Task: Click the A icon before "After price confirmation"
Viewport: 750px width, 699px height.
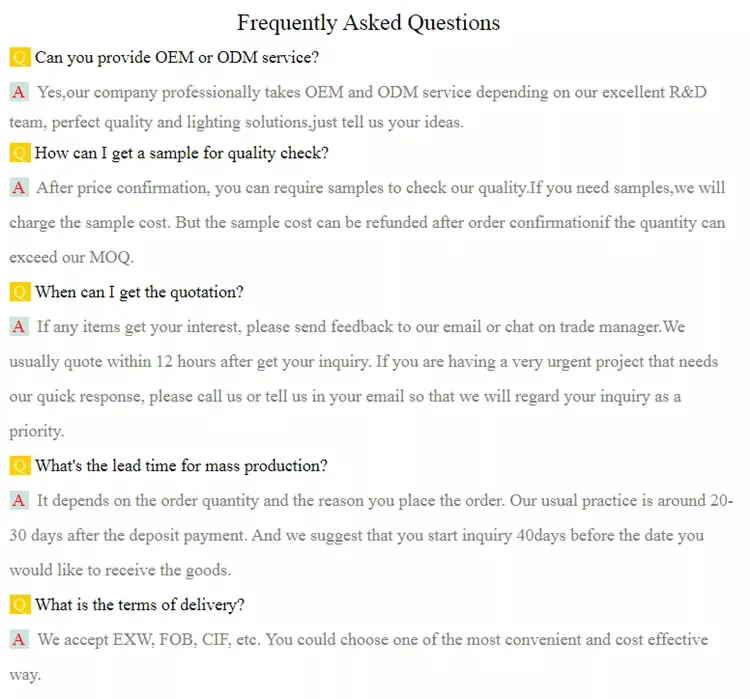Action: click(19, 188)
